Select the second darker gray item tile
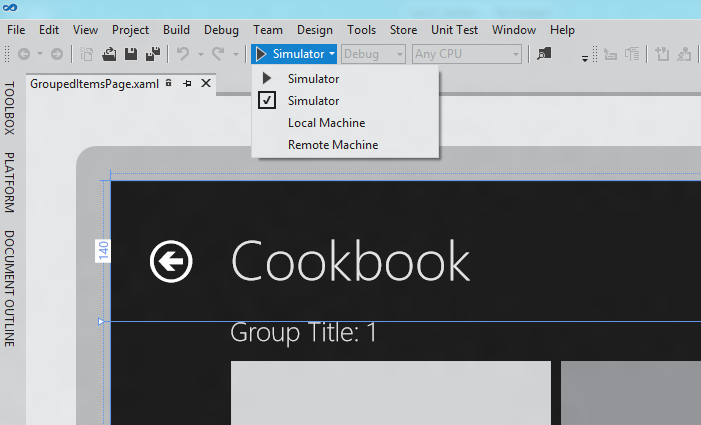 631,393
